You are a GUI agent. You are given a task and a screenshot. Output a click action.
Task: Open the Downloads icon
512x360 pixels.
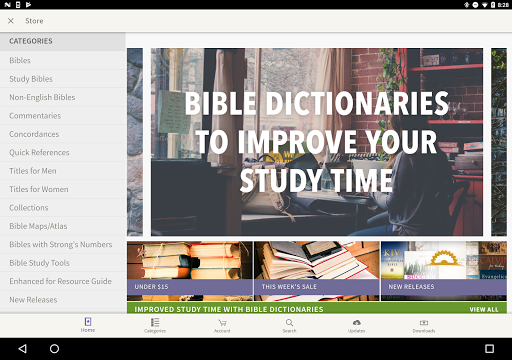(424, 322)
